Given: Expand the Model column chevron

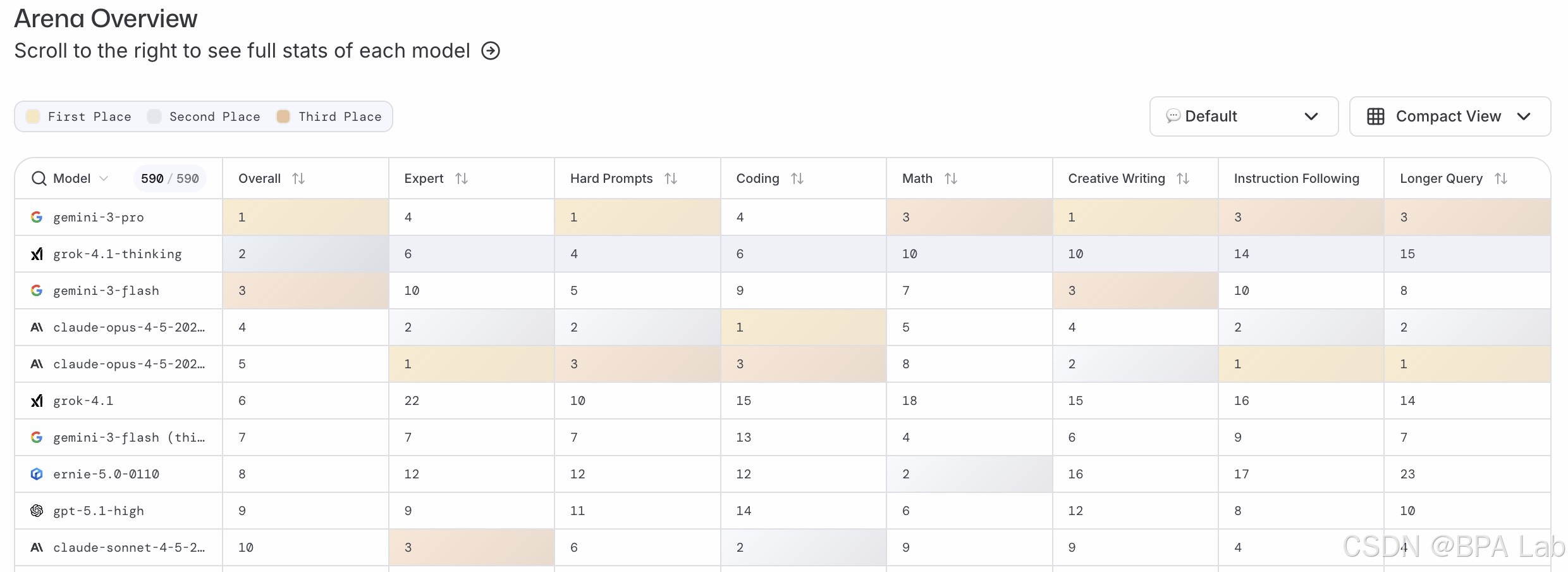Looking at the screenshot, I should (x=104, y=178).
